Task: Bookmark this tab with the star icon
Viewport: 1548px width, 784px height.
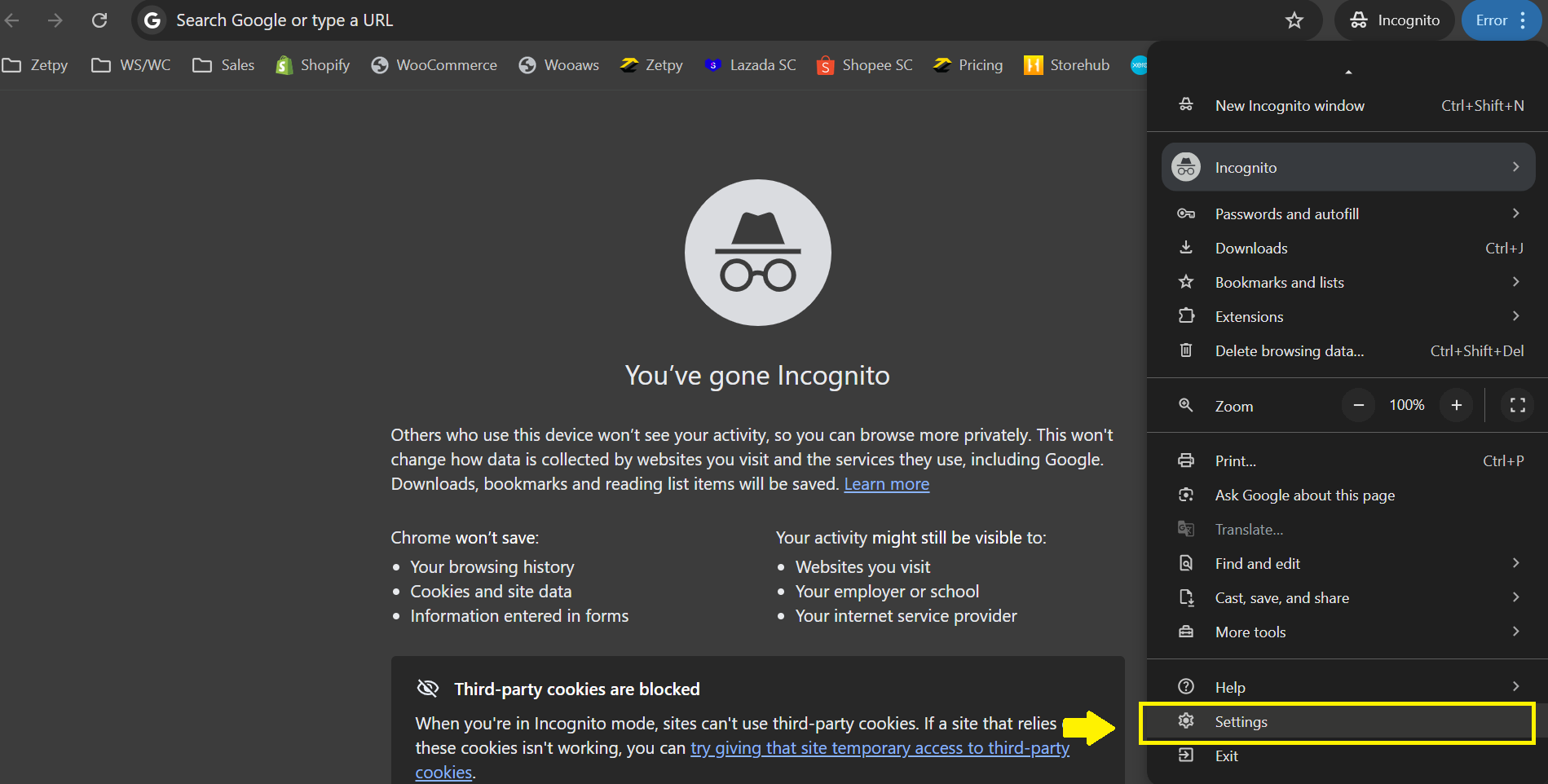Action: point(1294,20)
